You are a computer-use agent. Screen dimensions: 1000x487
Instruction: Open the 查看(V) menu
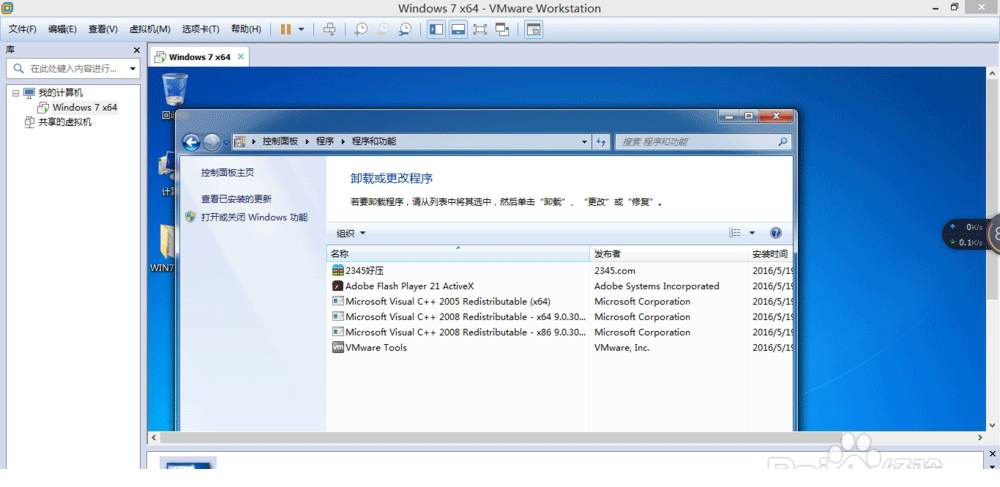pos(103,29)
